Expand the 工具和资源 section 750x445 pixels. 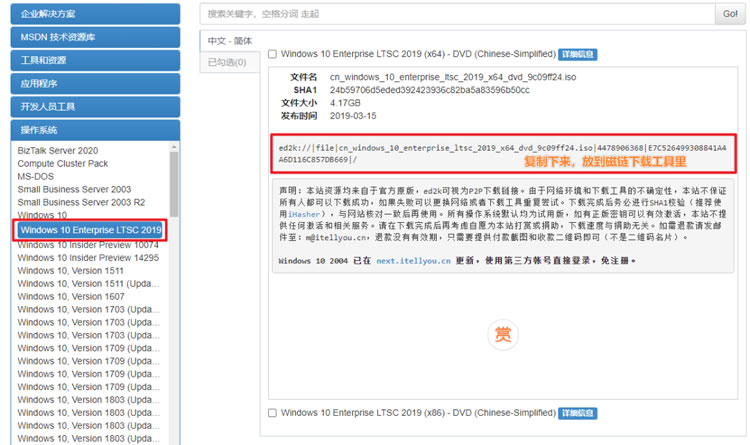tap(95, 60)
